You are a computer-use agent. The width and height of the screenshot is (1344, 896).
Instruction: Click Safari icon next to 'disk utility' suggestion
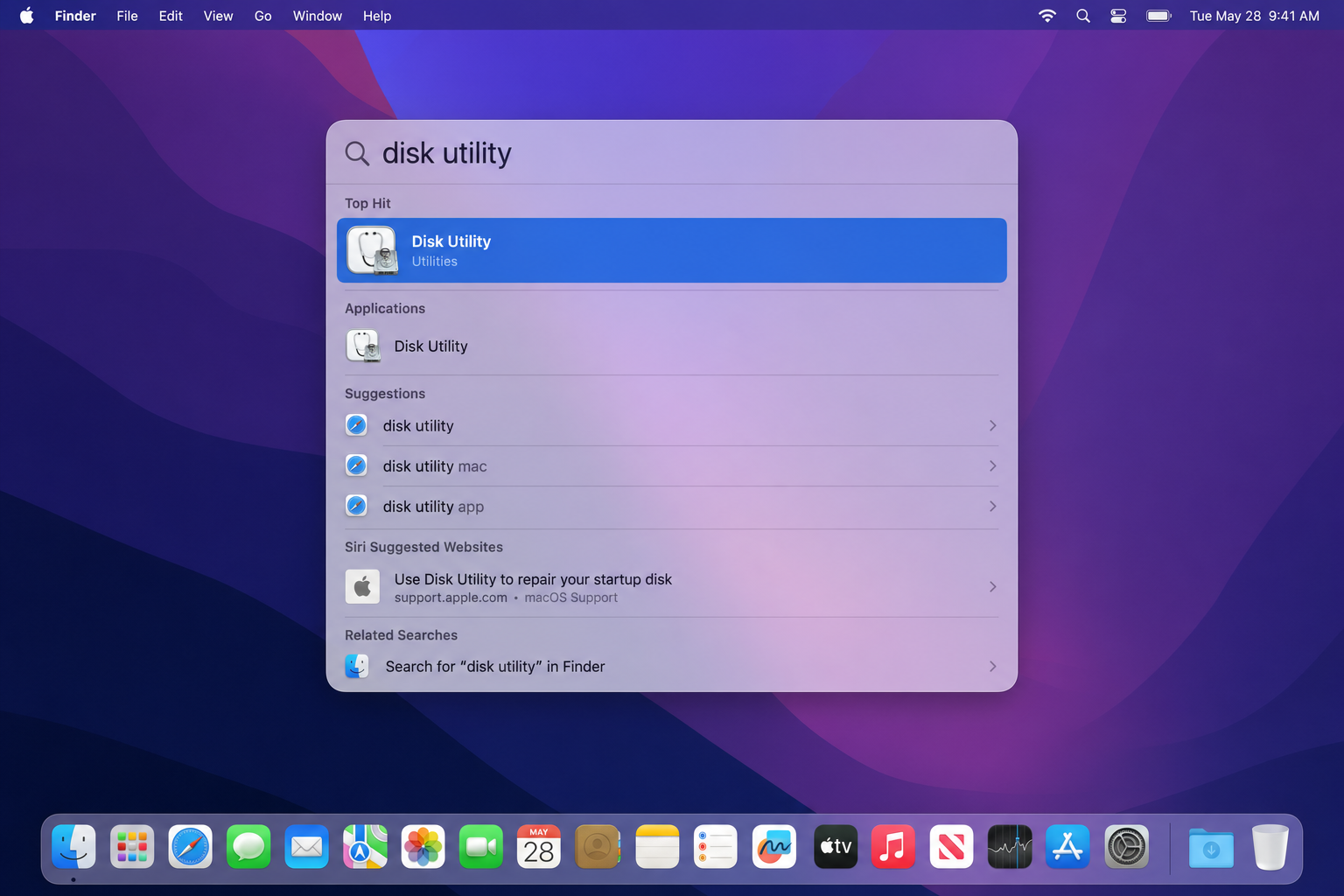pyautogui.click(x=356, y=425)
